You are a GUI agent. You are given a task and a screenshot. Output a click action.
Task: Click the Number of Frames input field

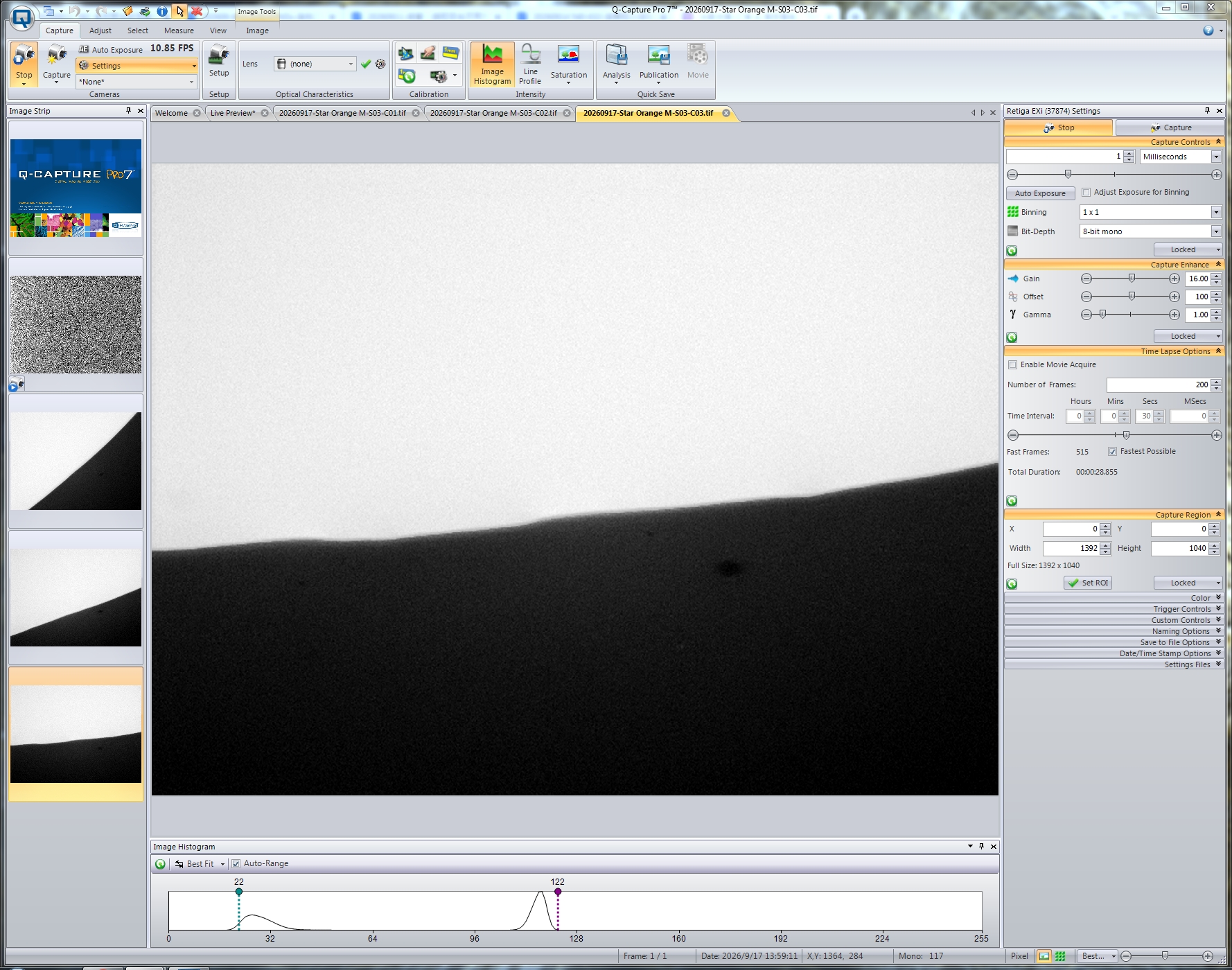coord(1158,385)
